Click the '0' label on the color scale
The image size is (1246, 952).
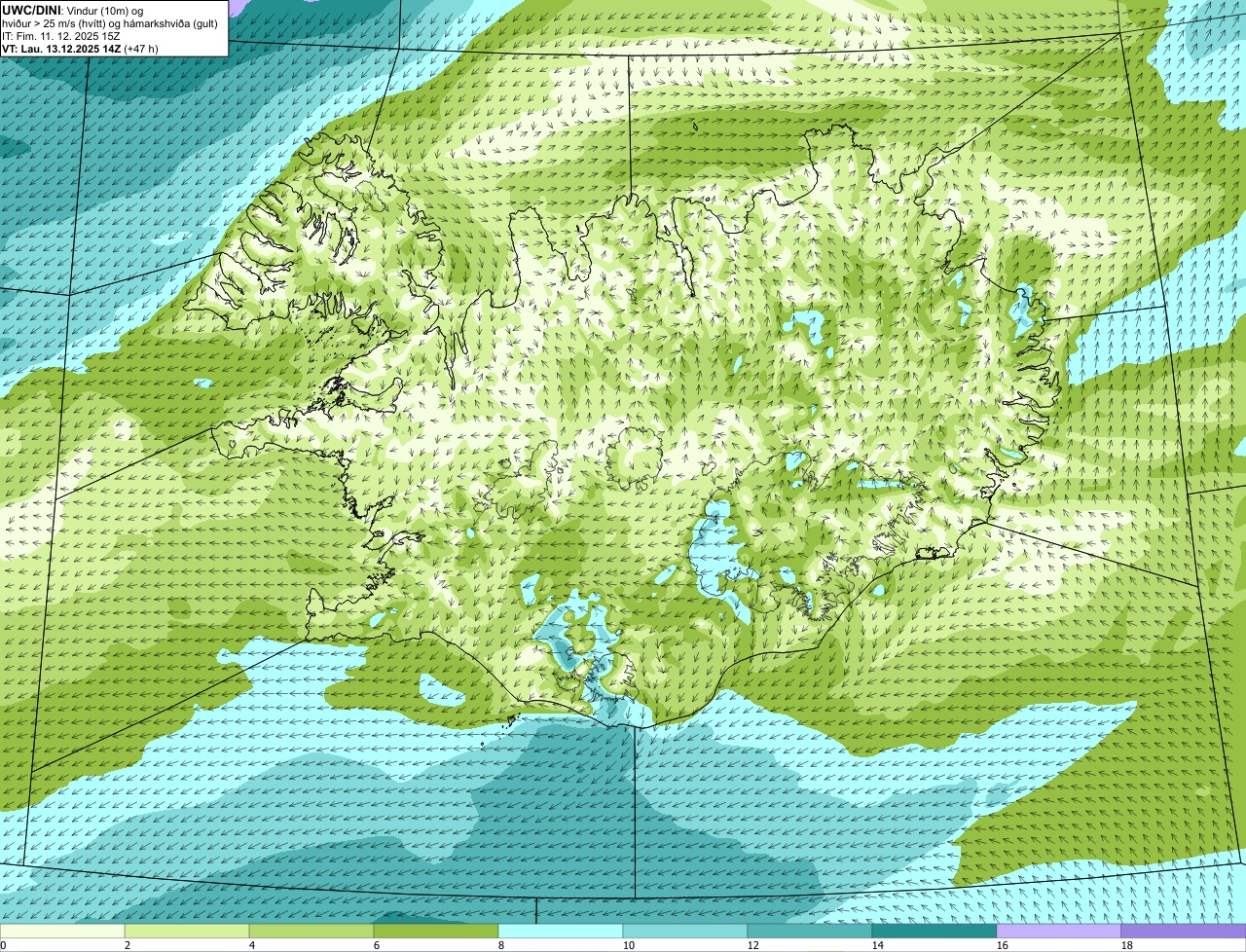click(3, 945)
